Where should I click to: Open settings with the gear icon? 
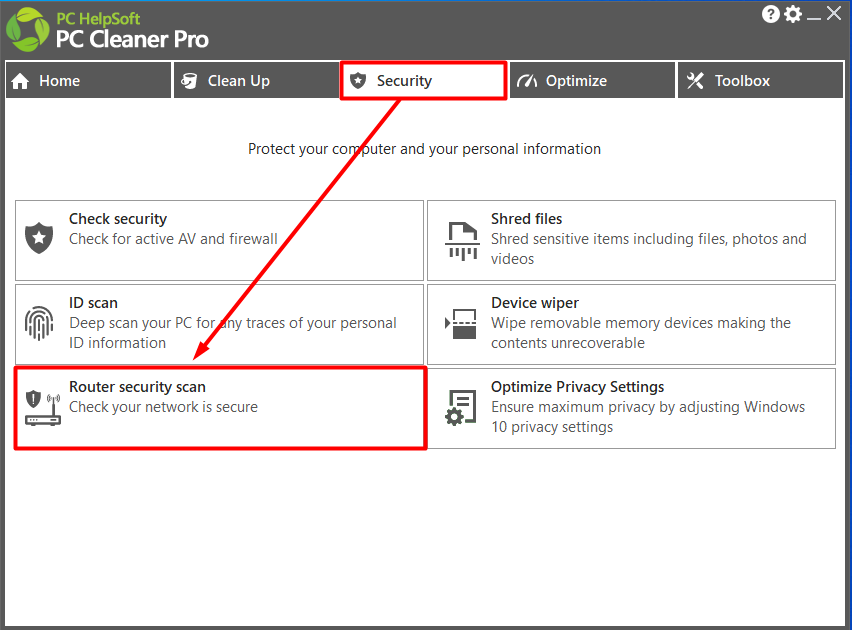793,14
